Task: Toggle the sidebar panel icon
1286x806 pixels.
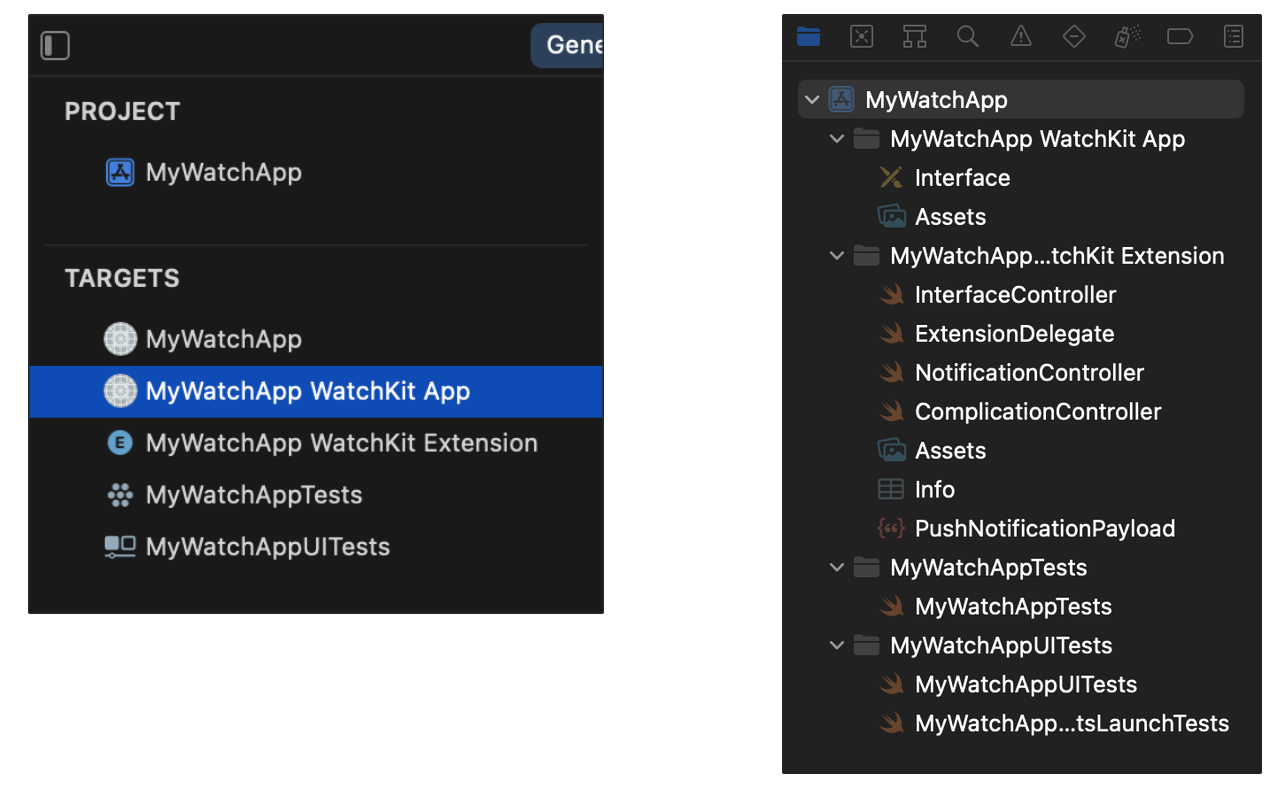Action: tap(55, 46)
